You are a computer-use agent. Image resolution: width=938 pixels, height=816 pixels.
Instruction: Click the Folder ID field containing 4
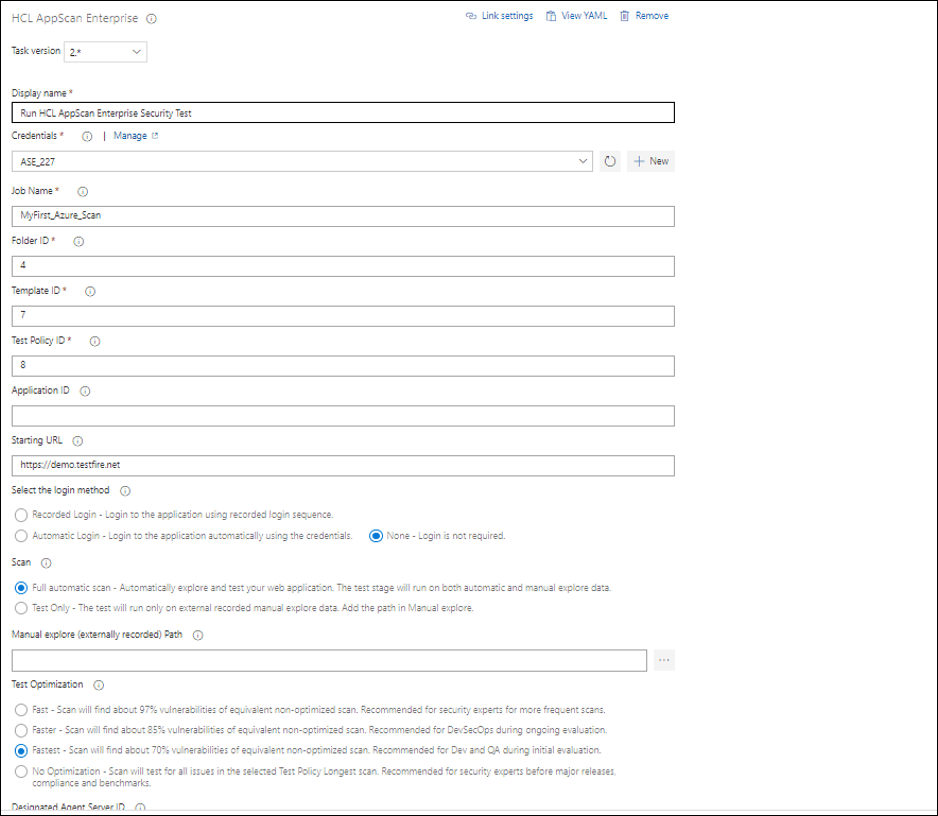tap(343, 266)
